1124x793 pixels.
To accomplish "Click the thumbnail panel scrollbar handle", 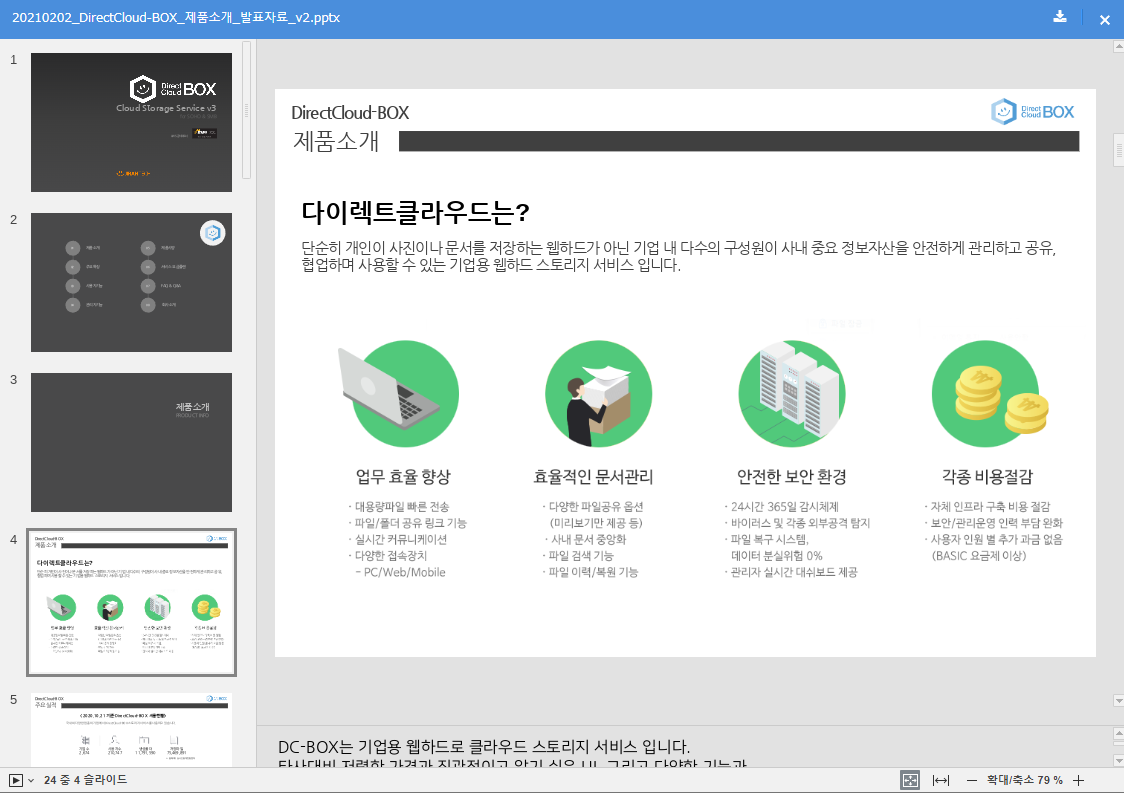I will [x=247, y=110].
